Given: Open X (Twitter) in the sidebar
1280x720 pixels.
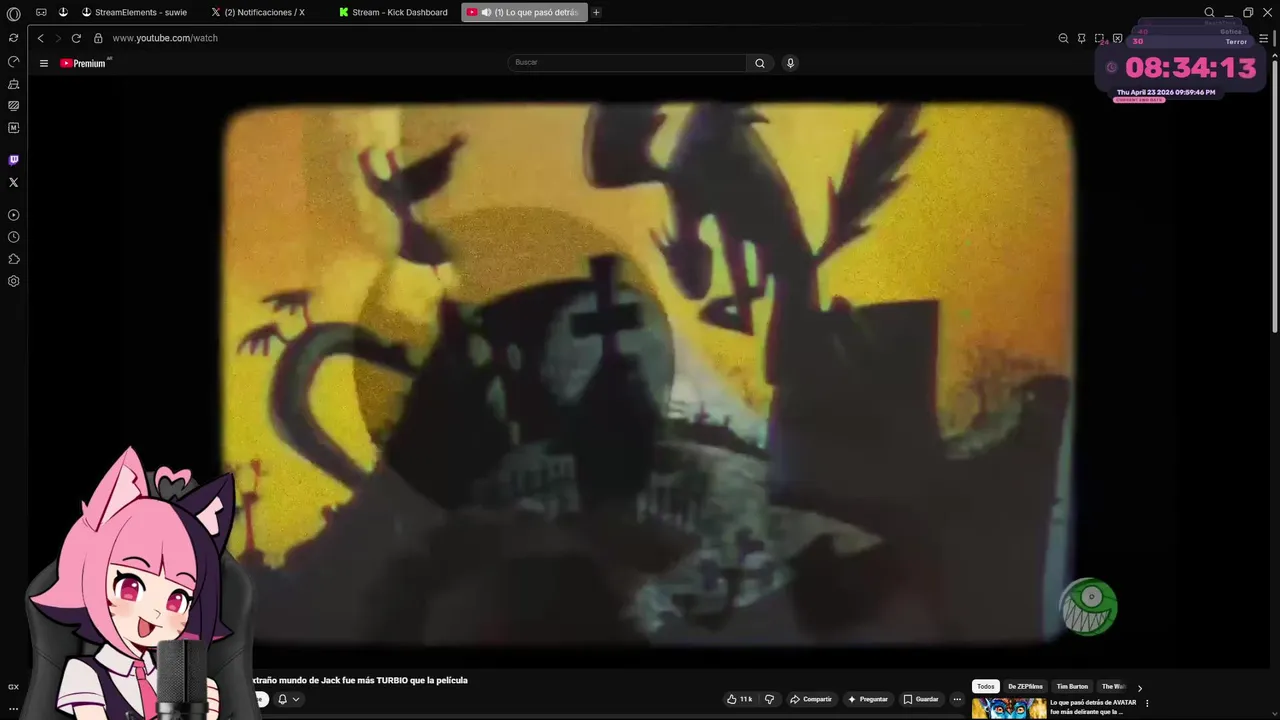Looking at the screenshot, I should point(13,182).
